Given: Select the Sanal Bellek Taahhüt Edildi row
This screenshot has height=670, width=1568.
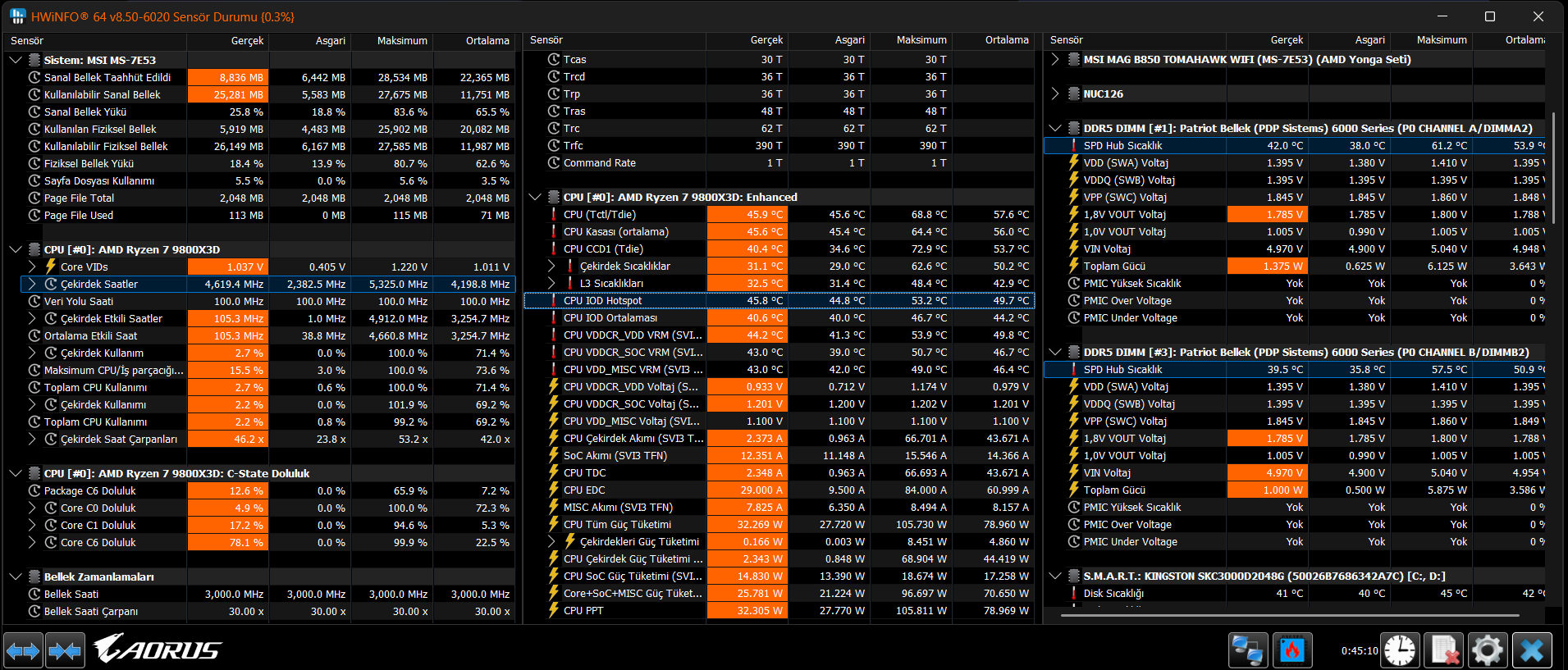Looking at the screenshot, I should (x=268, y=77).
